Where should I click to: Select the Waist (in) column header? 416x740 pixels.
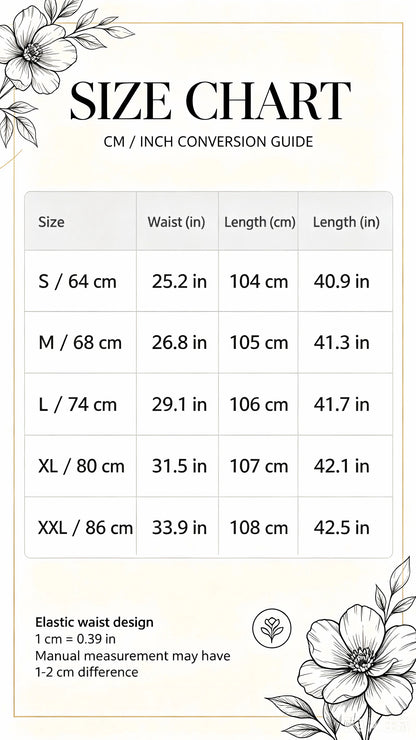tap(176, 222)
